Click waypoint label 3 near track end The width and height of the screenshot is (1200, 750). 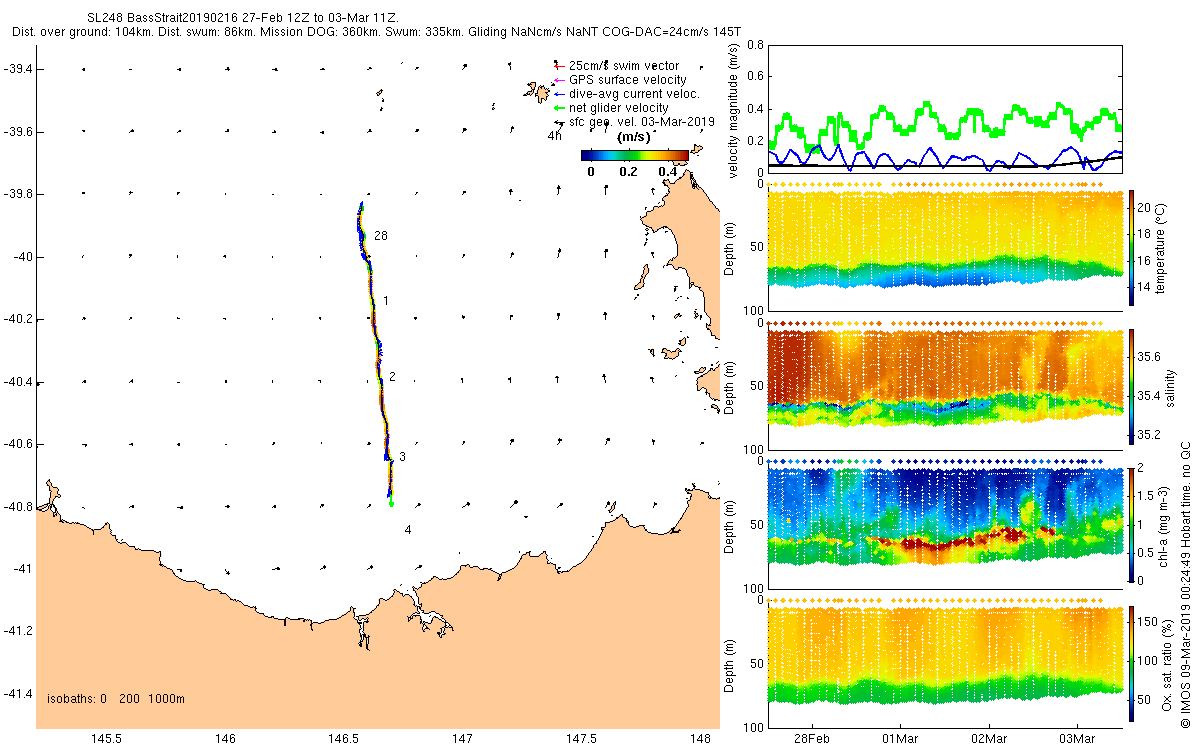click(402, 457)
